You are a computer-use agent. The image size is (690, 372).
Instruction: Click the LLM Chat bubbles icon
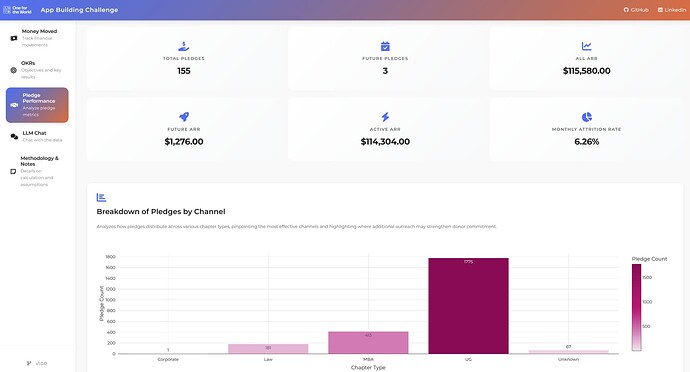pyautogui.click(x=14, y=136)
